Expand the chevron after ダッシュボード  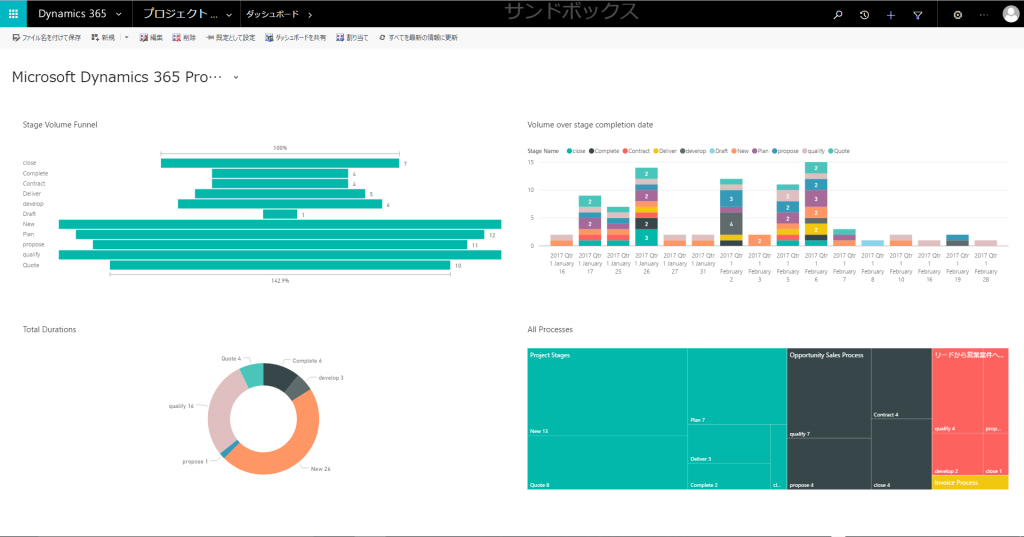[x=310, y=14]
